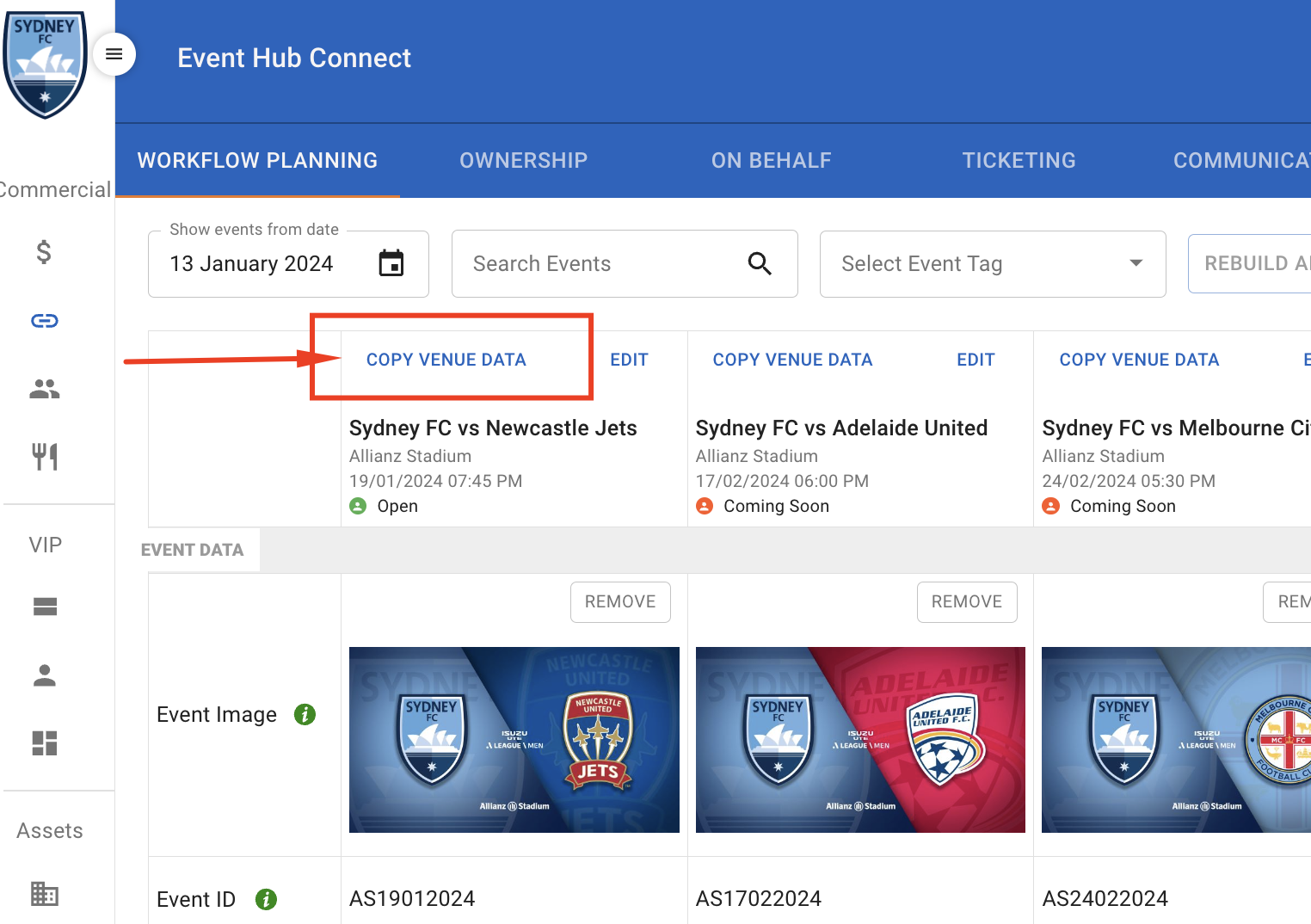Show info for Event ID row
Image resolution: width=1311 pixels, height=924 pixels.
coord(267,899)
